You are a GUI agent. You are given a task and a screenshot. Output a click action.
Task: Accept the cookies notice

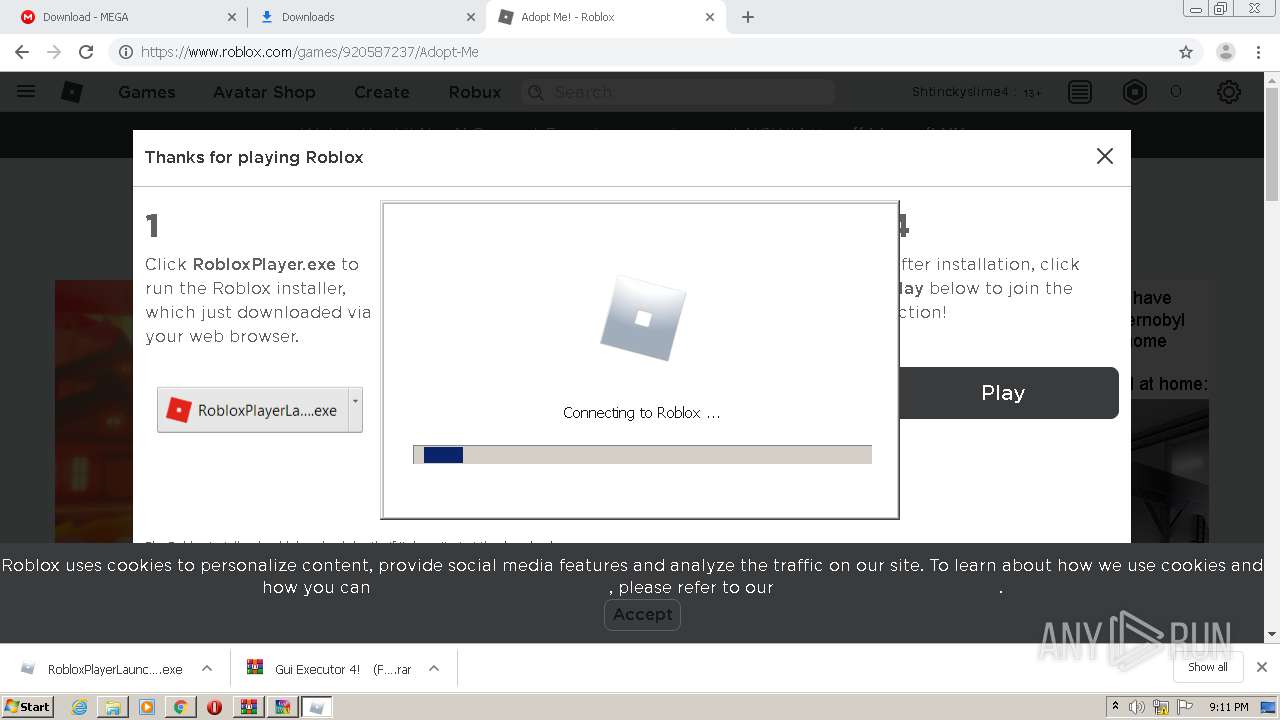pyautogui.click(x=643, y=614)
